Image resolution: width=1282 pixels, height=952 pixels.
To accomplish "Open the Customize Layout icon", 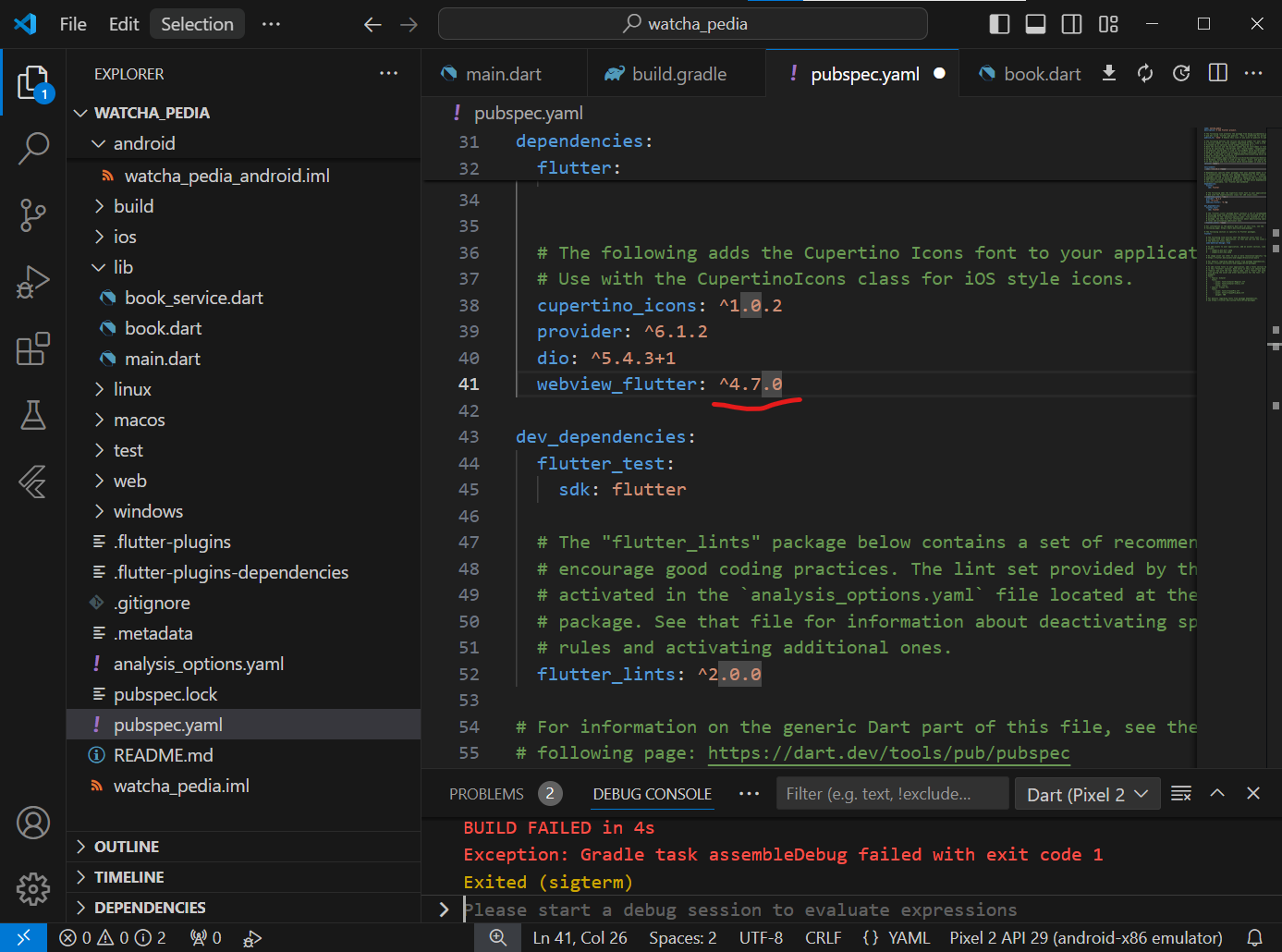I will pos(1108,24).
